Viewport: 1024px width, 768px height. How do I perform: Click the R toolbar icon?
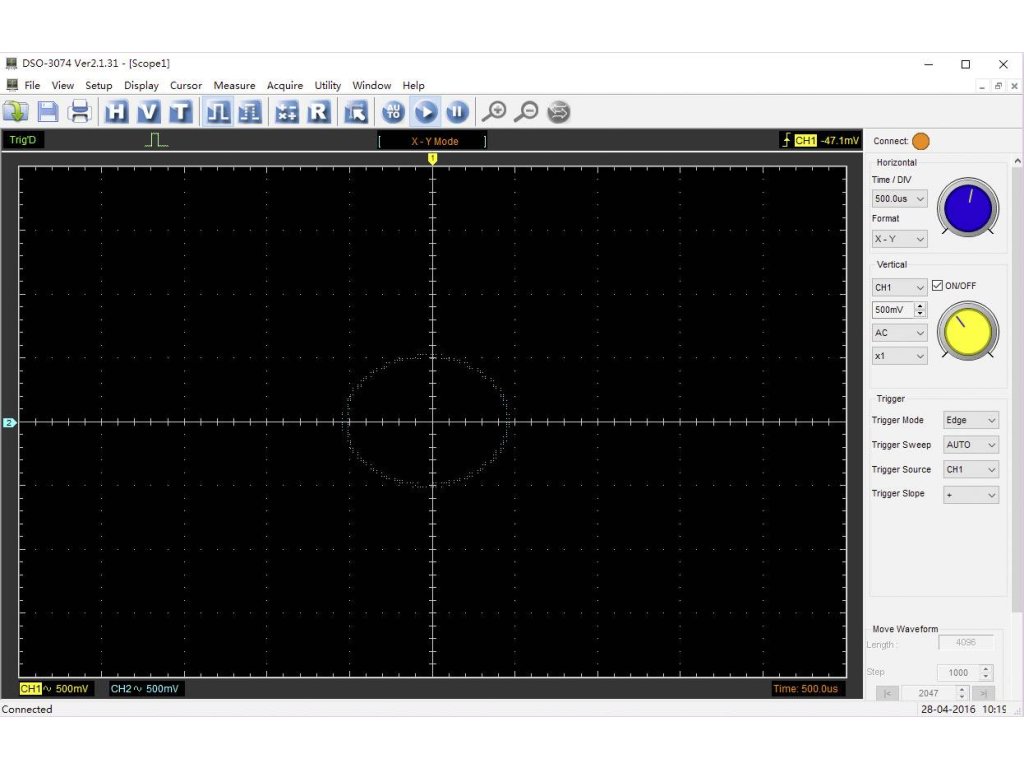point(318,112)
